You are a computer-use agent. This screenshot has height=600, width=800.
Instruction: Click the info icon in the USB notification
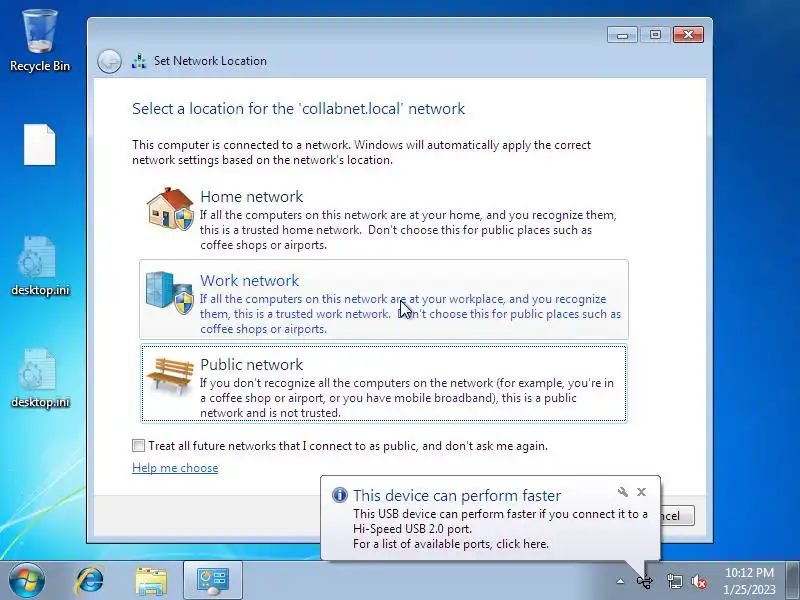tap(339, 495)
